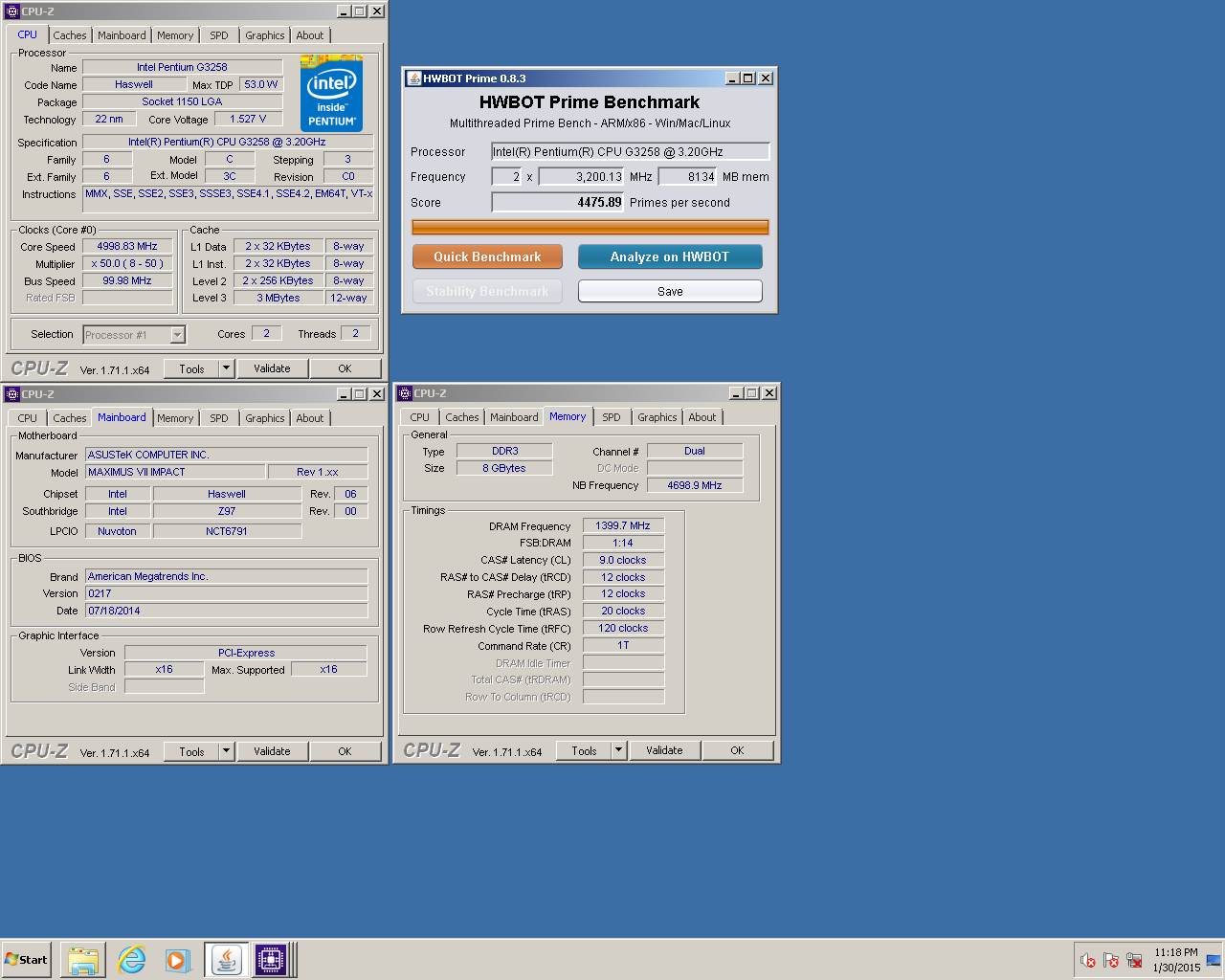Screen dimensions: 1225x980
Task: Open the clock showing 11:18 PM
Action: (1176, 960)
